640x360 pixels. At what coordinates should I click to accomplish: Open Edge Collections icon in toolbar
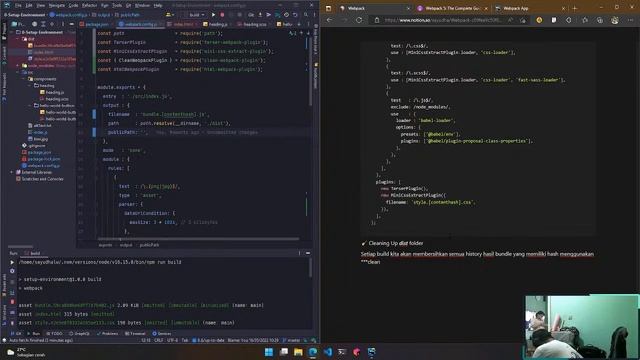point(600,20)
